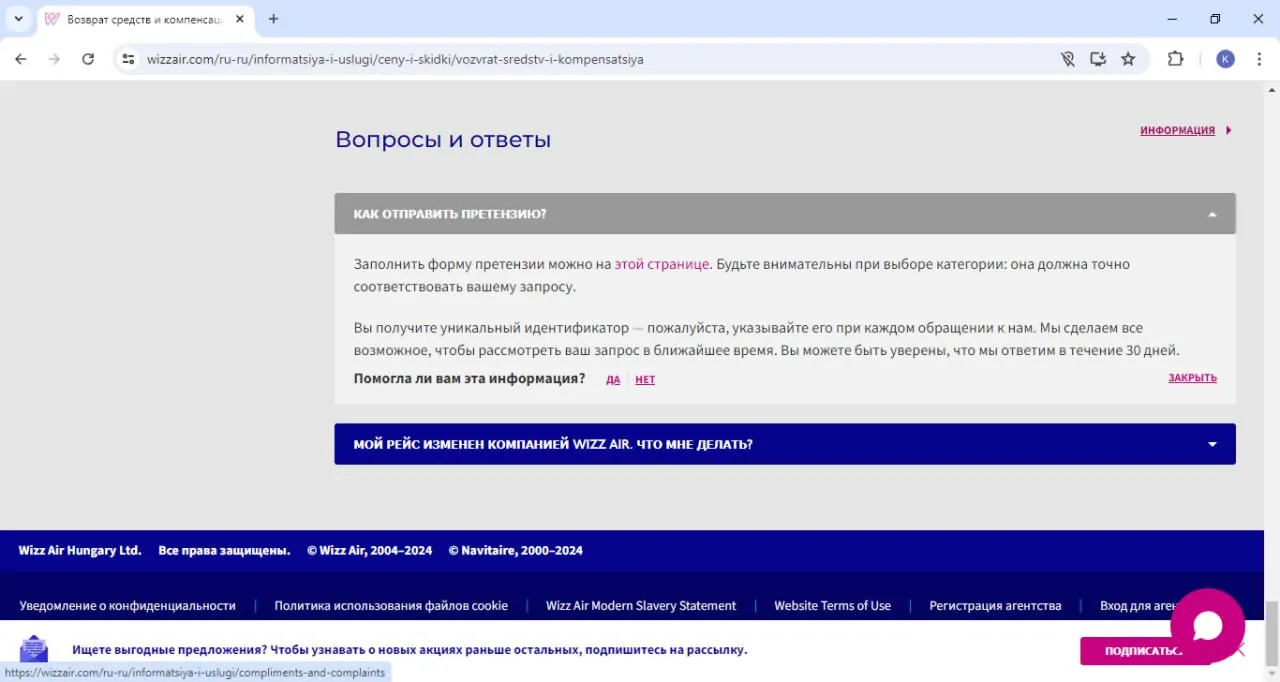Click the Все права защищены. text

pyautogui.click(x=224, y=550)
